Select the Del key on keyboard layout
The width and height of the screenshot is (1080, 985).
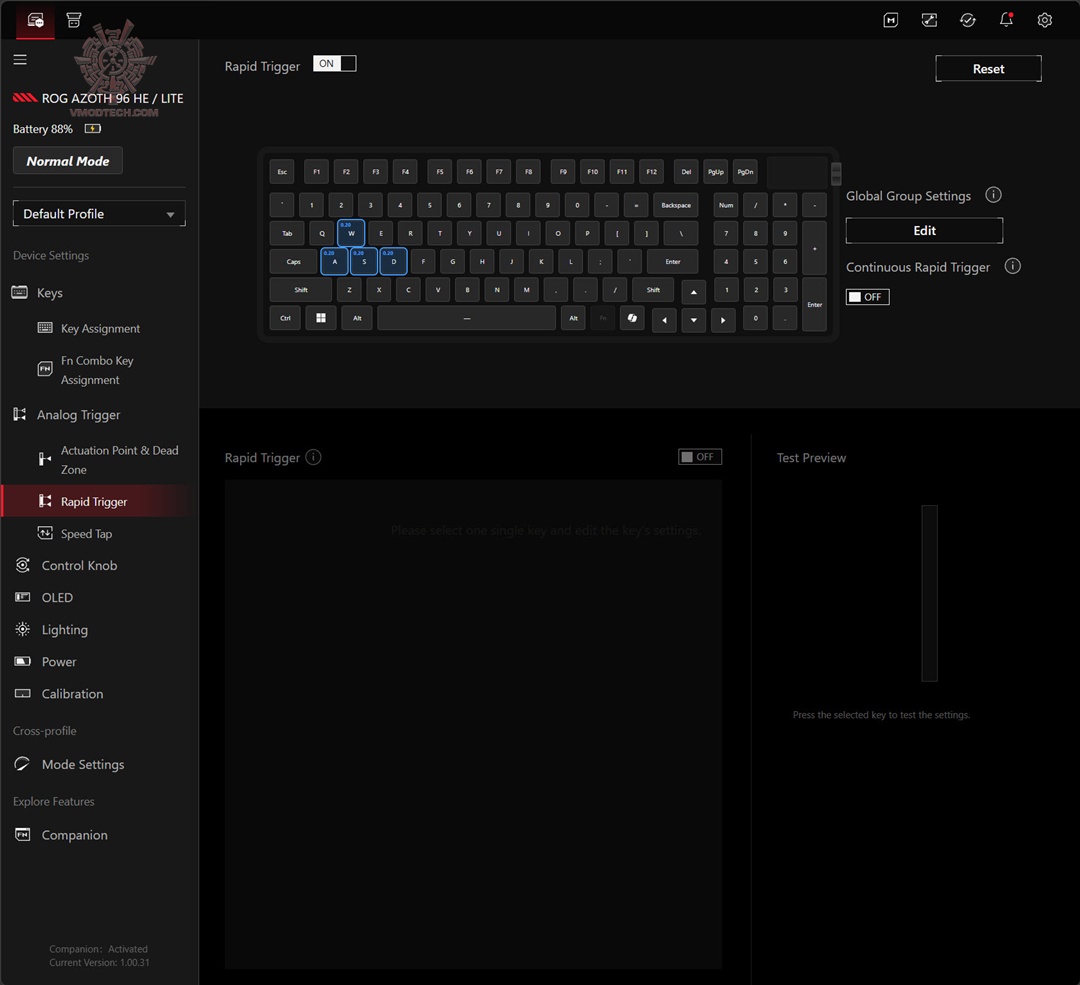(x=686, y=172)
